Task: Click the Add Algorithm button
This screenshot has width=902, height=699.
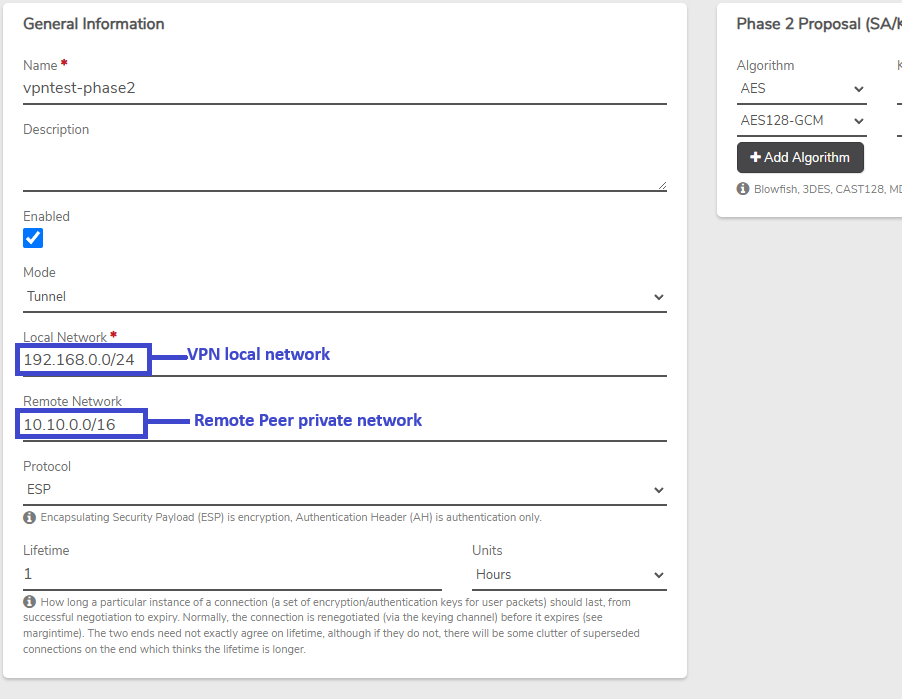Action: point(800,158)
